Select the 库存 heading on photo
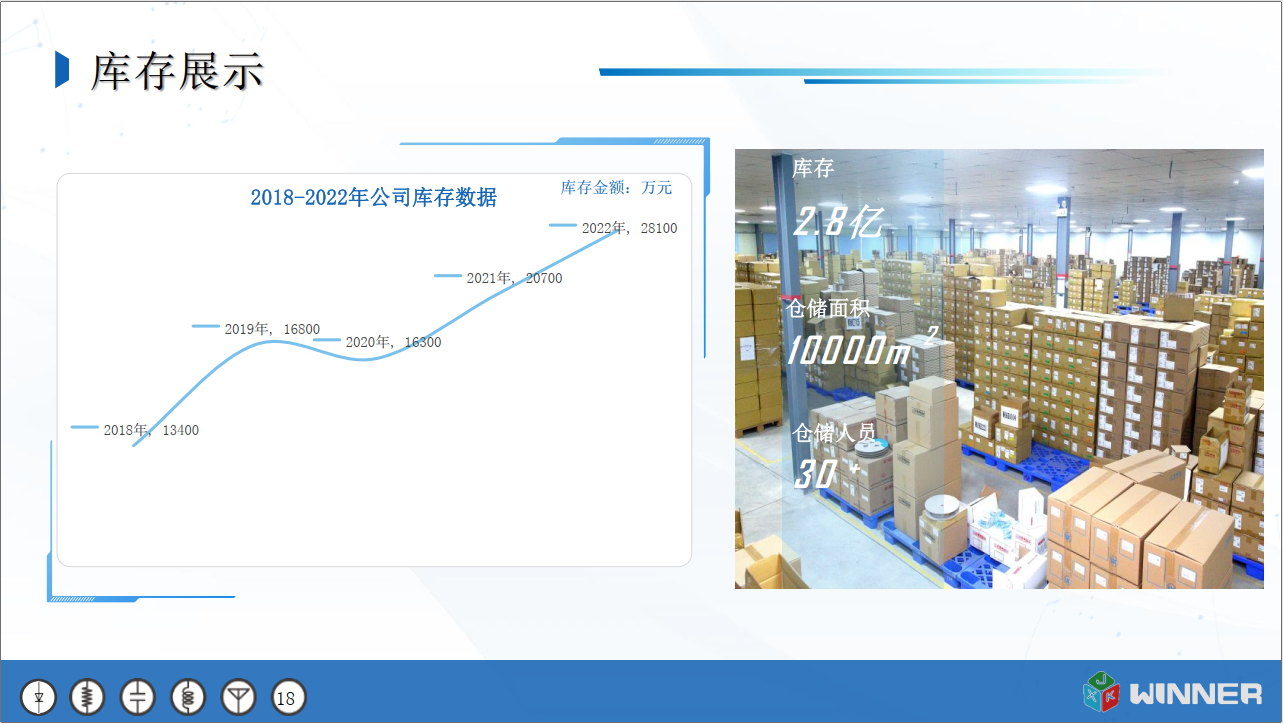1283x723 pixels. (813, 168)
